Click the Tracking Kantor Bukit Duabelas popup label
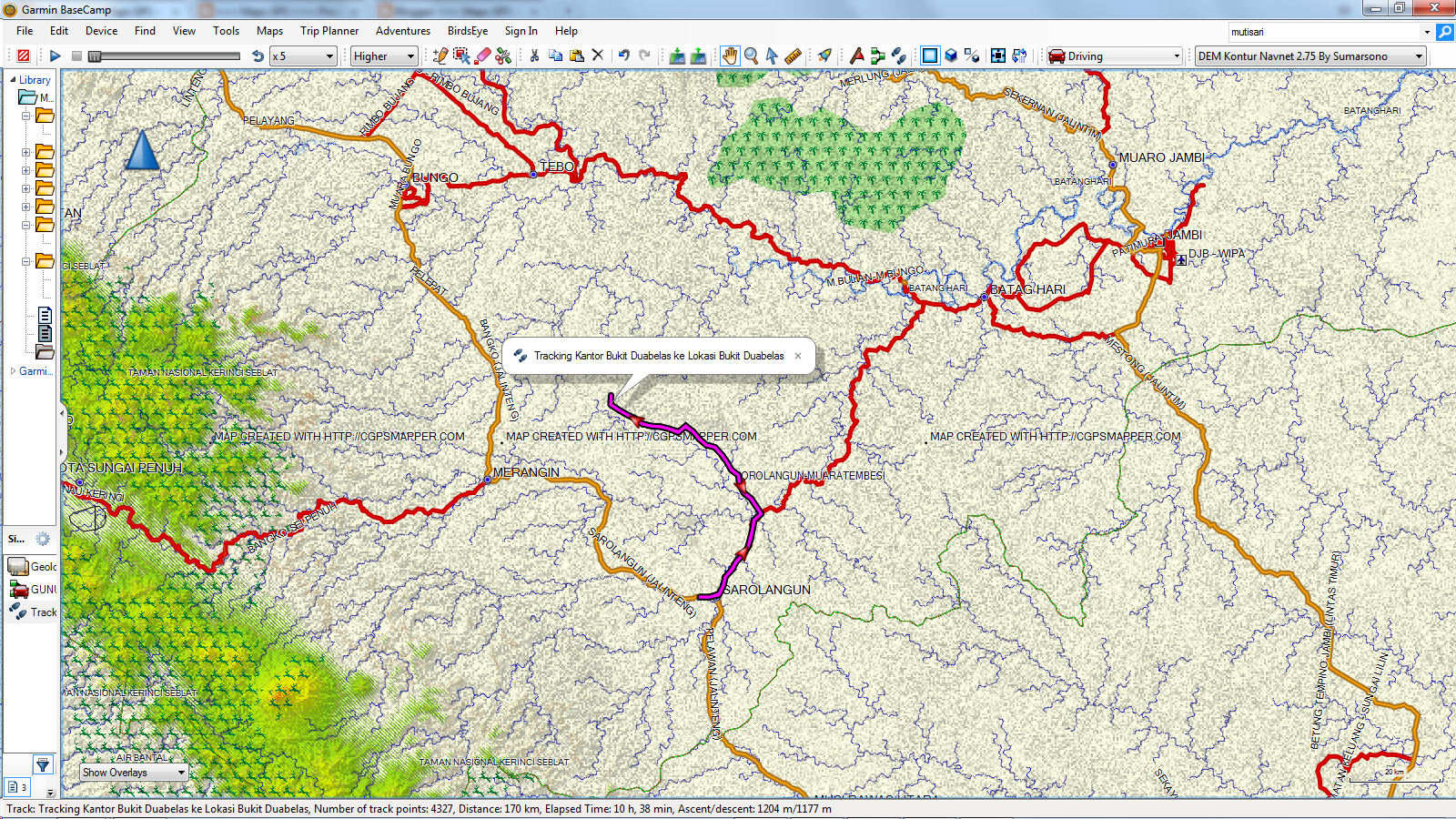Viewport: 1456px width, 819px height. [x=659, y=356]
